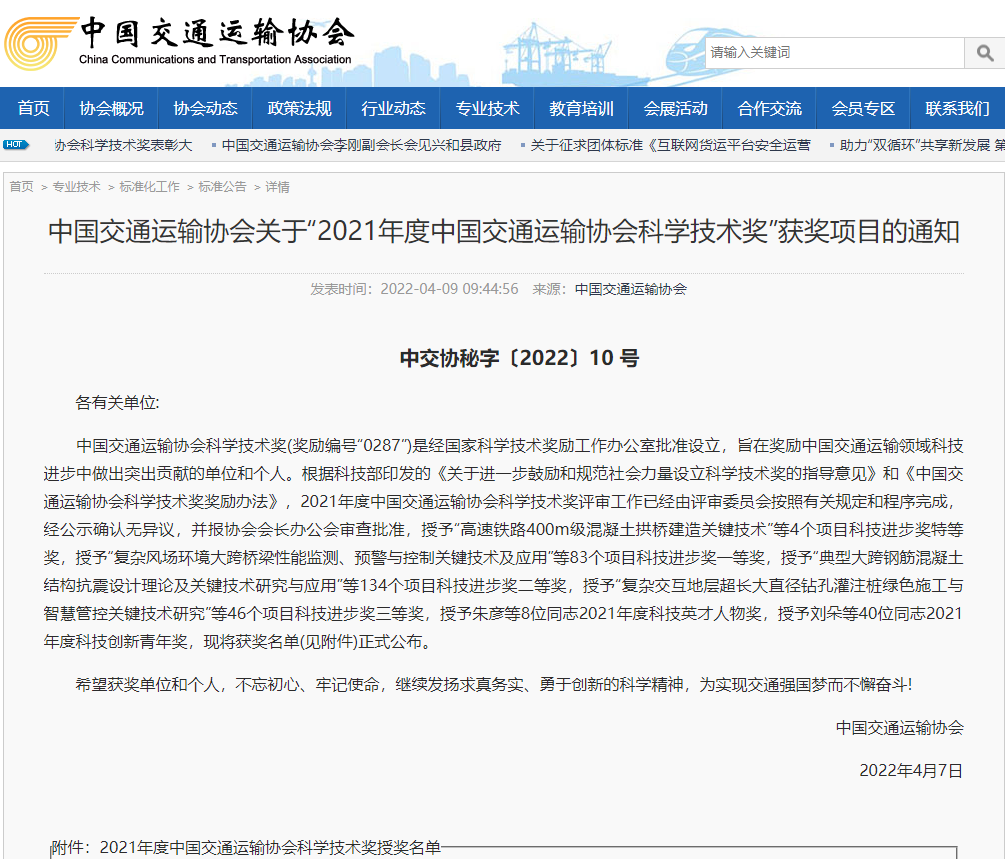This screenshot has width=1005, height=859.
Task: Open the 政策法规 navigation item
Action: coord(299,108)
